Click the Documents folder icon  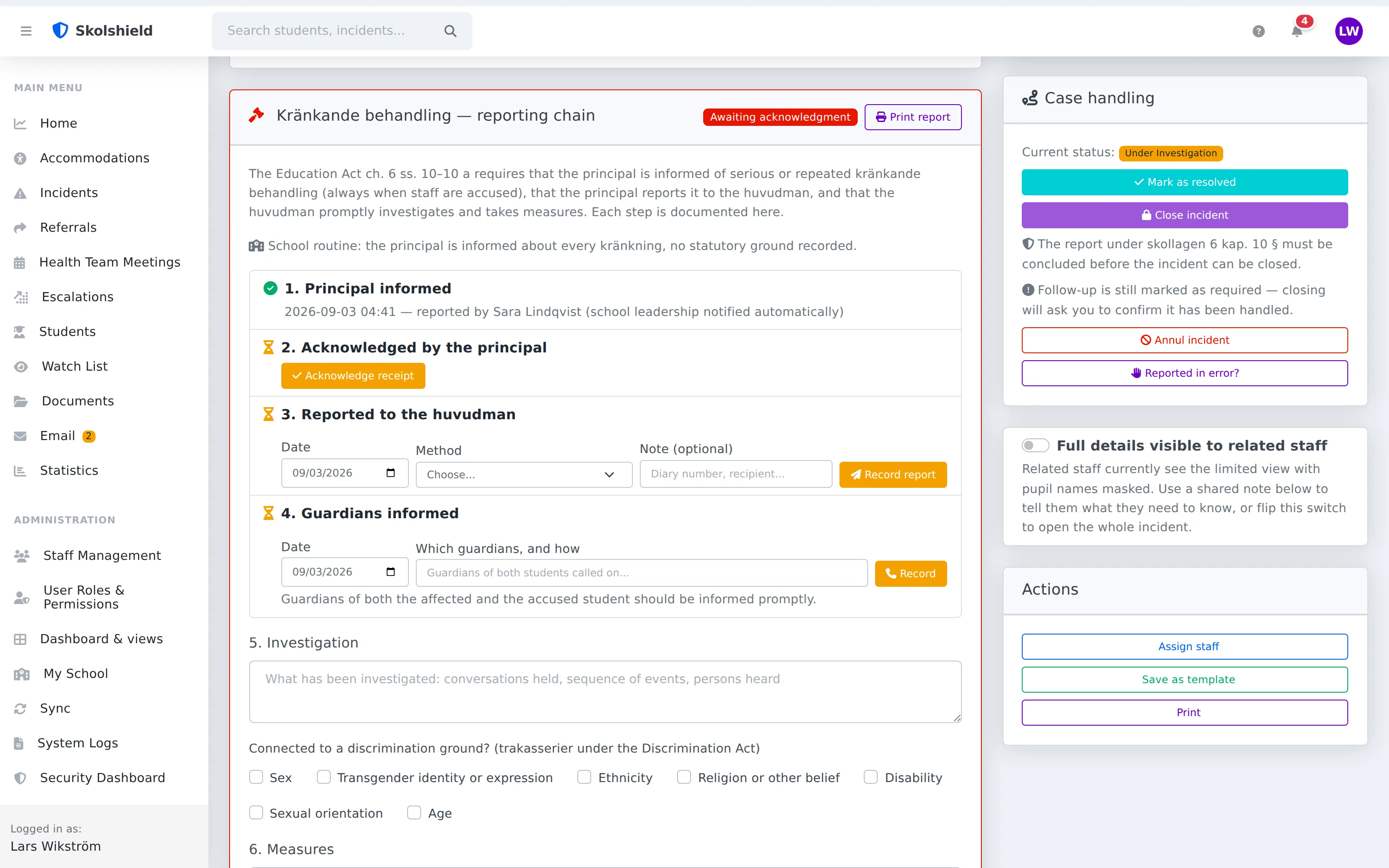tap(21, 401)
